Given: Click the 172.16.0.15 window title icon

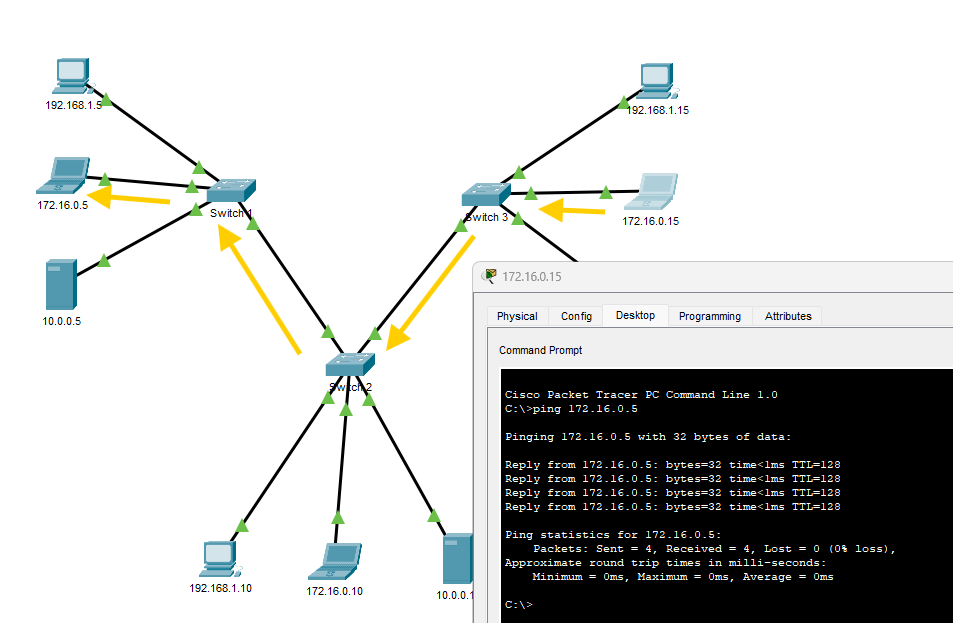Looking at the screenshot, I should point(489,276).
